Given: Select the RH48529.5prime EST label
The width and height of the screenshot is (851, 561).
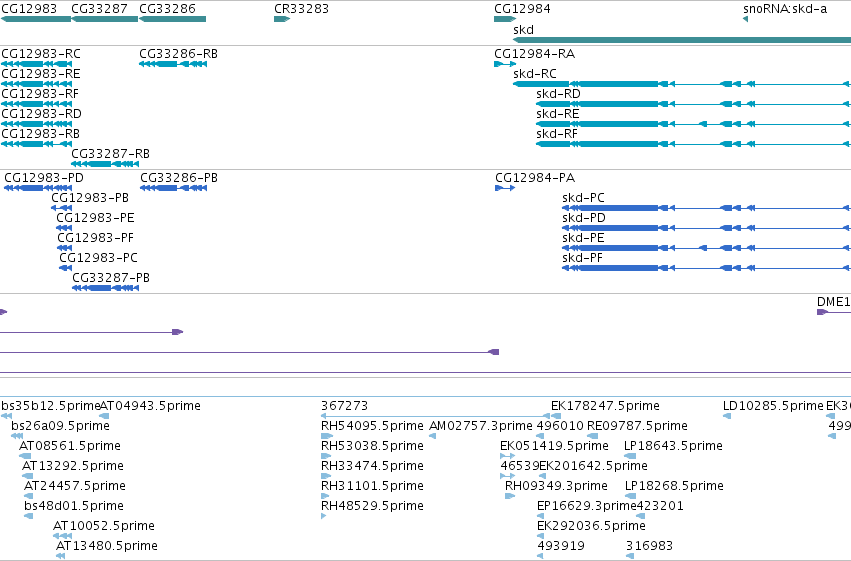Looking at the screenshot, I should [x=372, y=506].
